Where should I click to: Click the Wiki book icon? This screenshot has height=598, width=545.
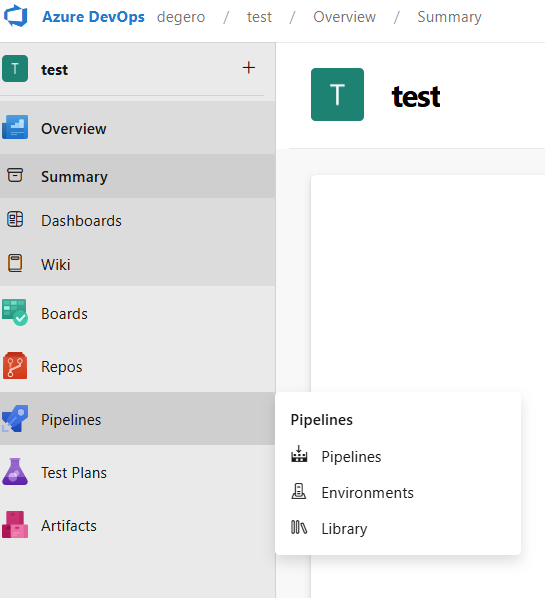click(15, 264)
